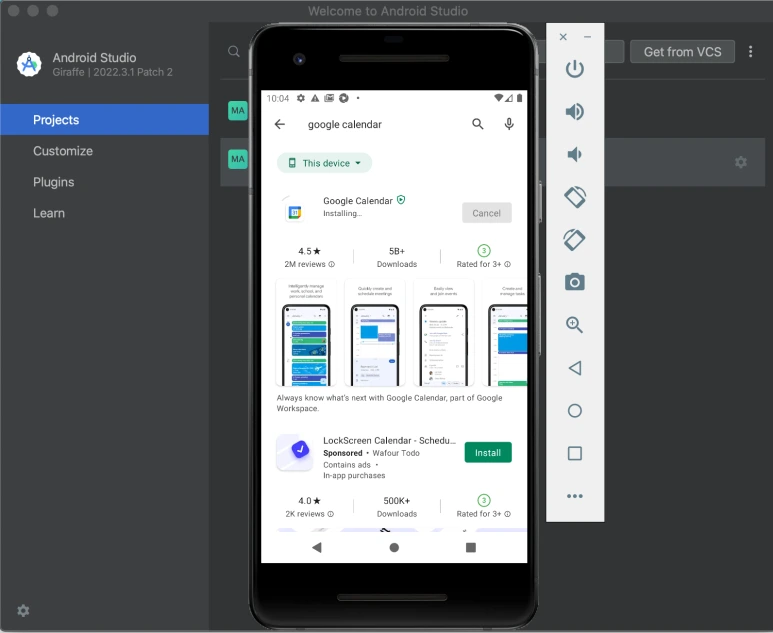Click the Android Studio logo icon

coord(29,64)
